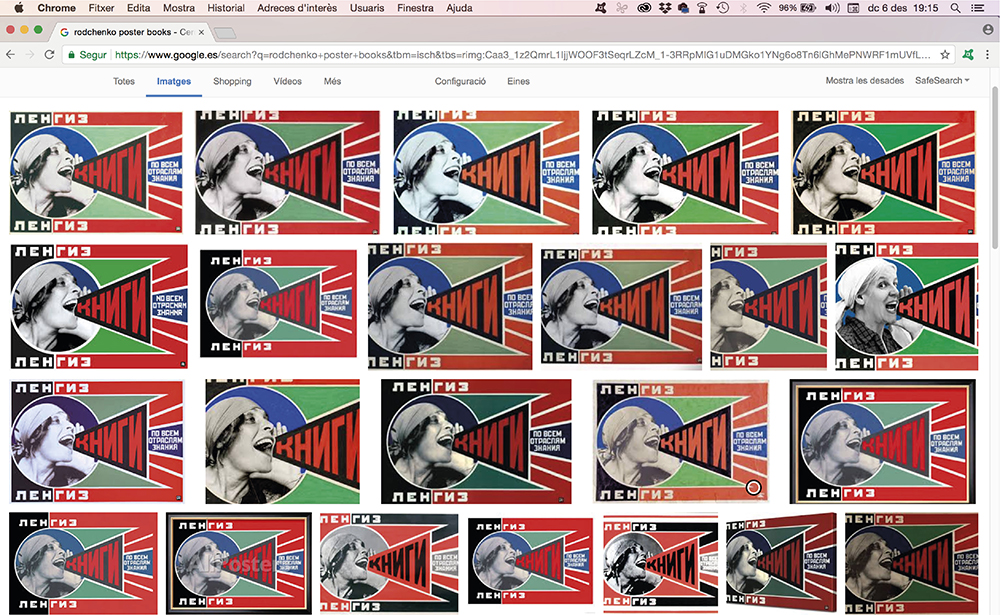Open the Edita menu
Viewport: 1000px width, 615px height.
138,8
